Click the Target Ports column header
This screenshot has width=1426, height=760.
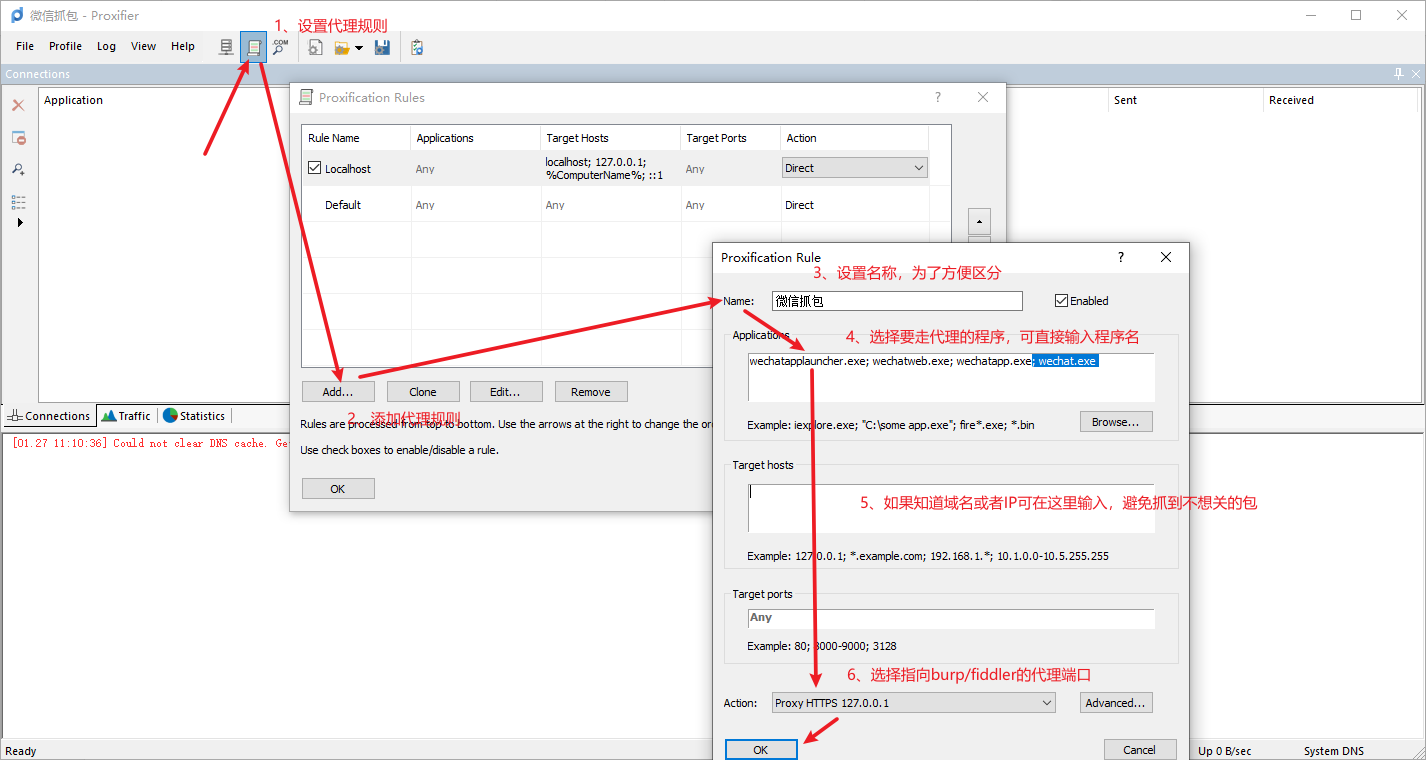point(730,138)
